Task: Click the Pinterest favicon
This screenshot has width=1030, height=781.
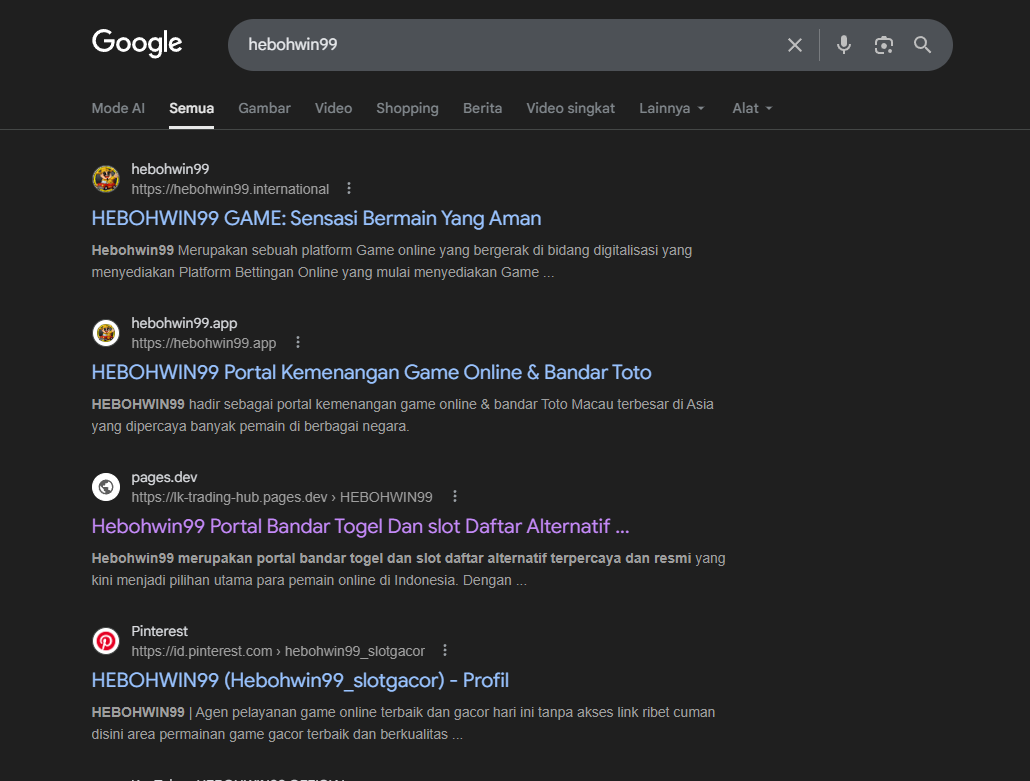Action: [106, 641]
